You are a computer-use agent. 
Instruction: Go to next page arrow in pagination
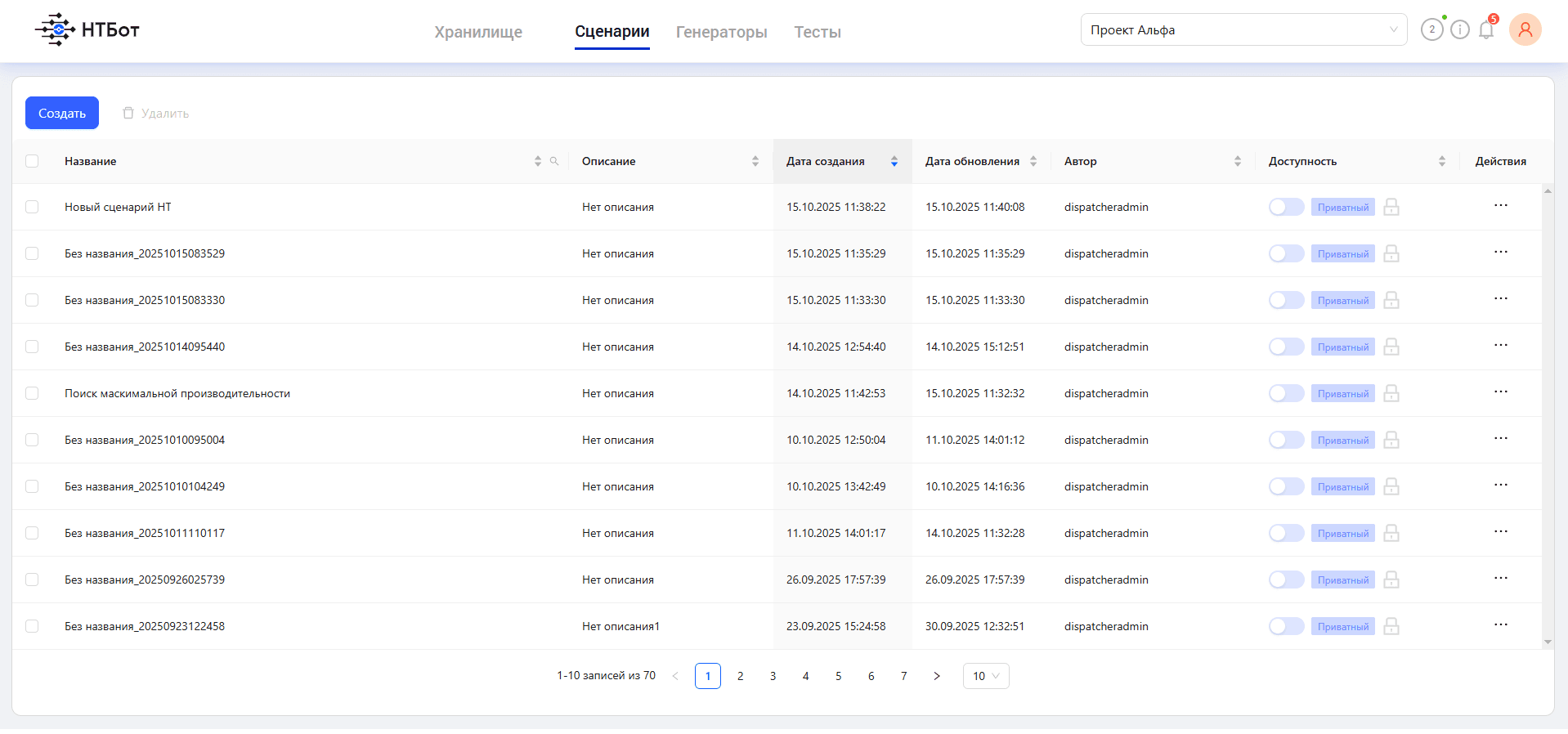pos(937,676)
